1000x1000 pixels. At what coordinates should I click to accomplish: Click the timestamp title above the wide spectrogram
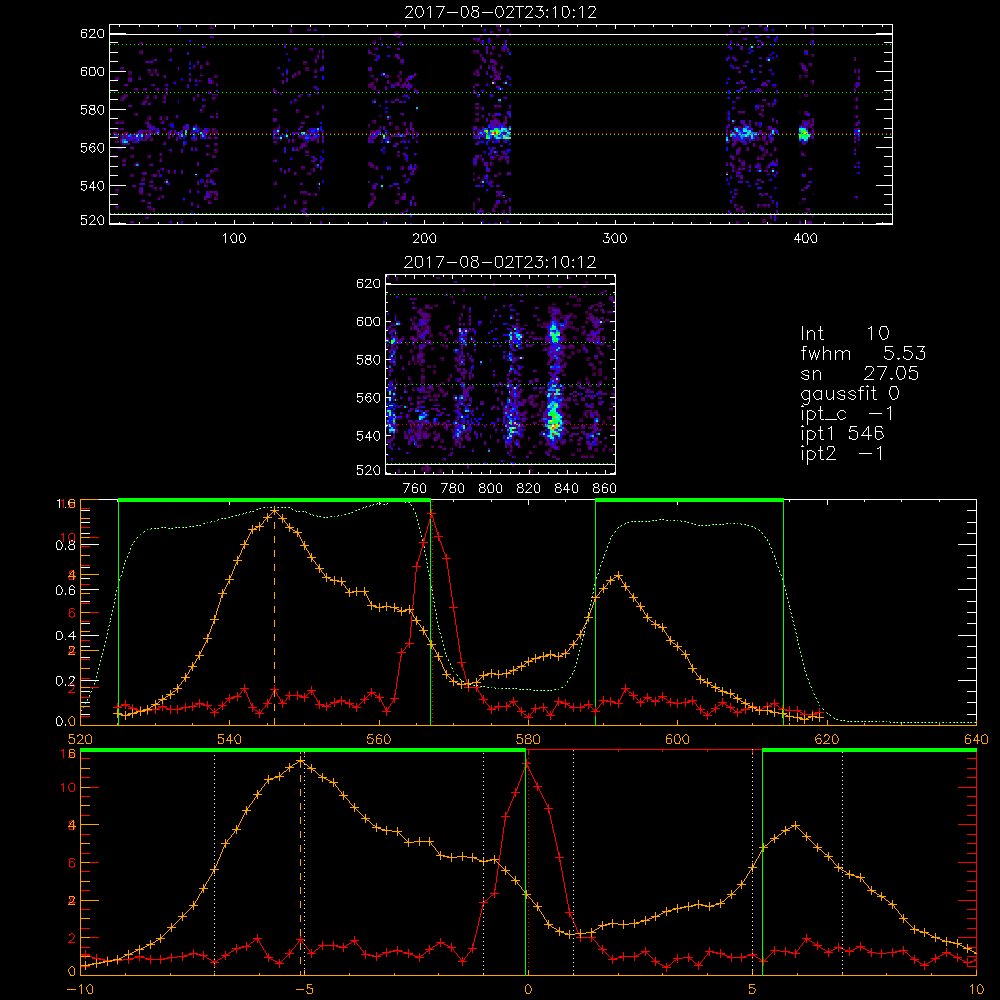pyautogui.click(x=500, y=12)
